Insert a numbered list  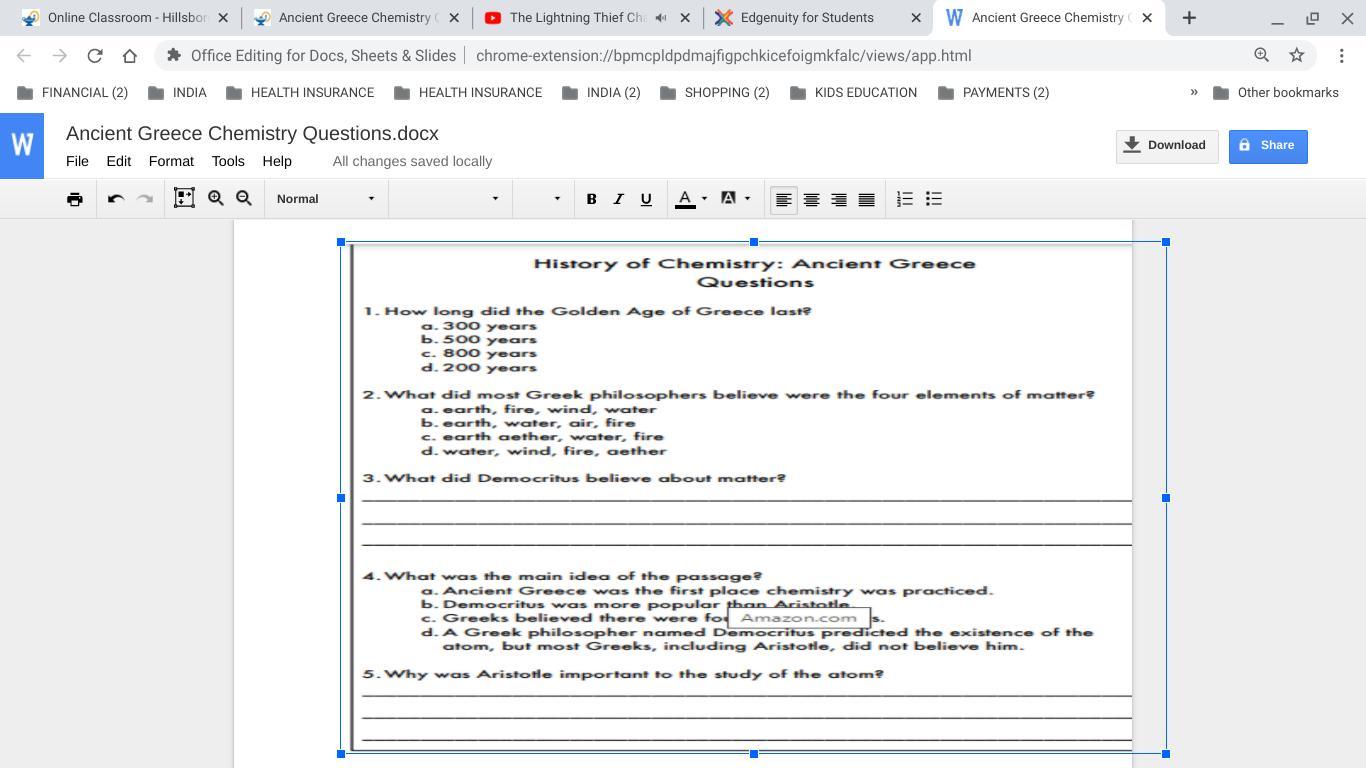coord(905,199)
